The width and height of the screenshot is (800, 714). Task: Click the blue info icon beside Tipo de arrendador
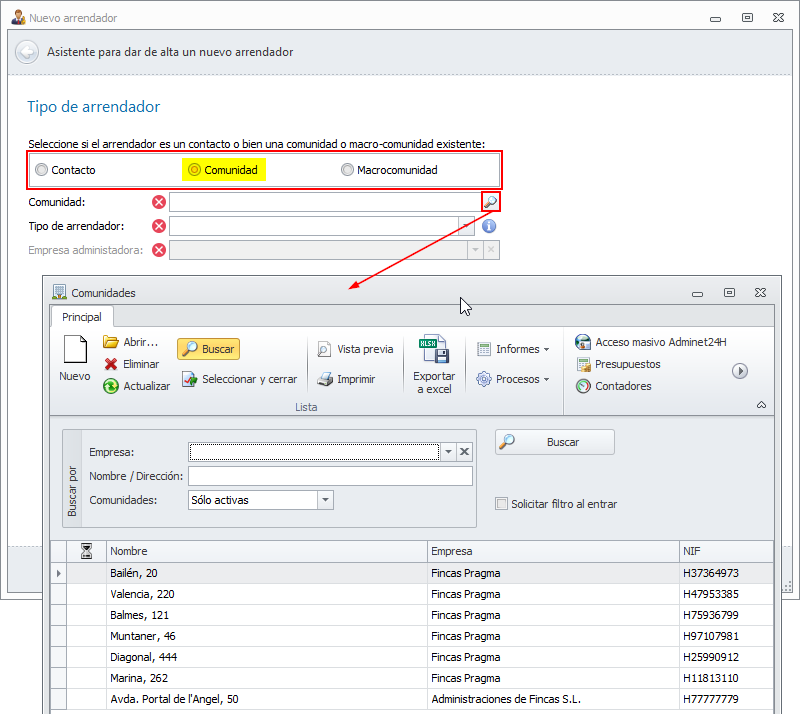pyautogui.click(x=489, y=226)
